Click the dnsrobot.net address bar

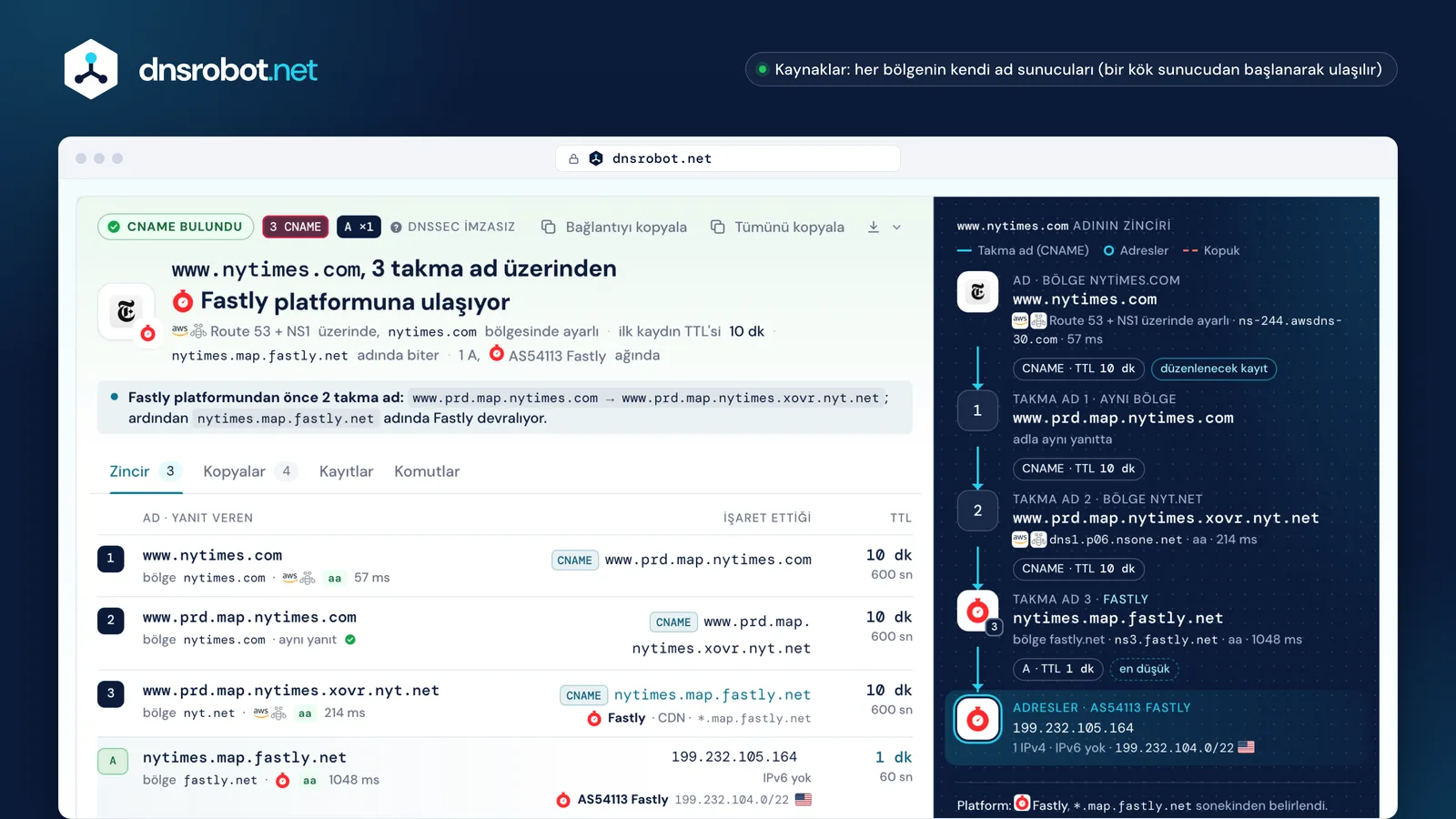(728, 158)
